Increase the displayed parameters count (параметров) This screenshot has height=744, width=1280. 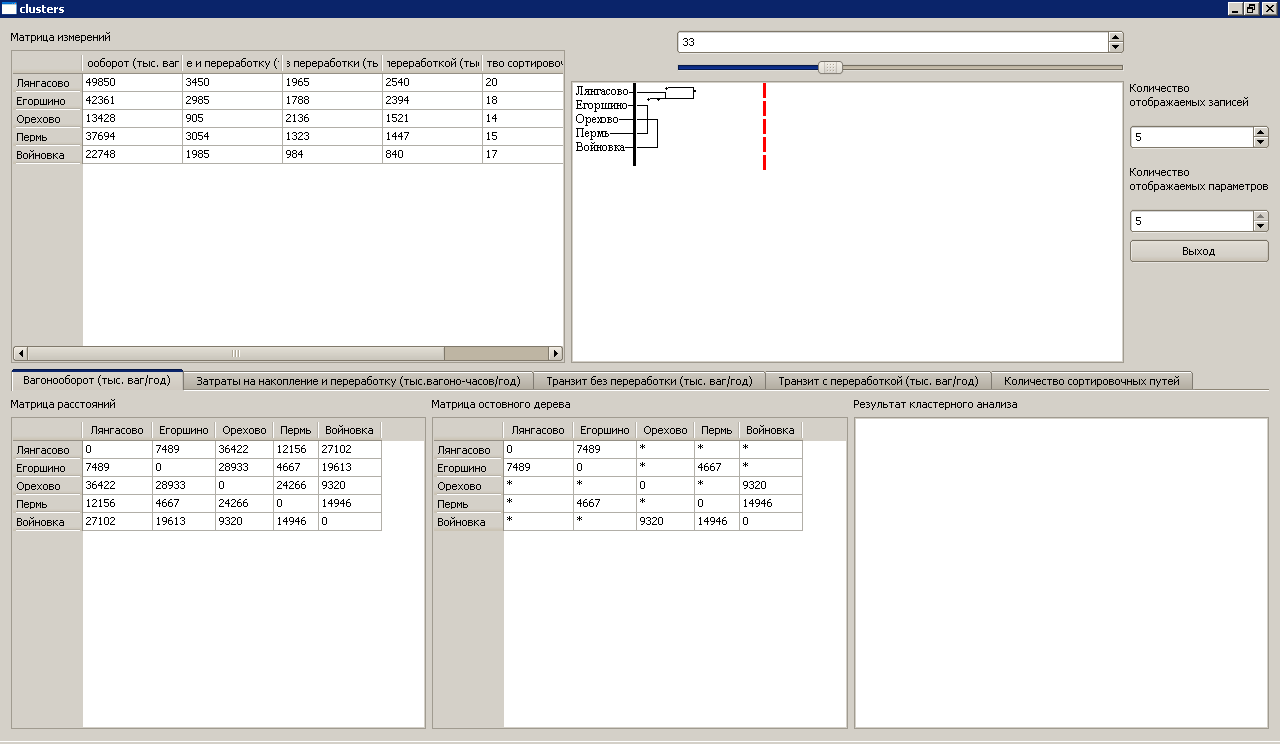pos(1260,216)
